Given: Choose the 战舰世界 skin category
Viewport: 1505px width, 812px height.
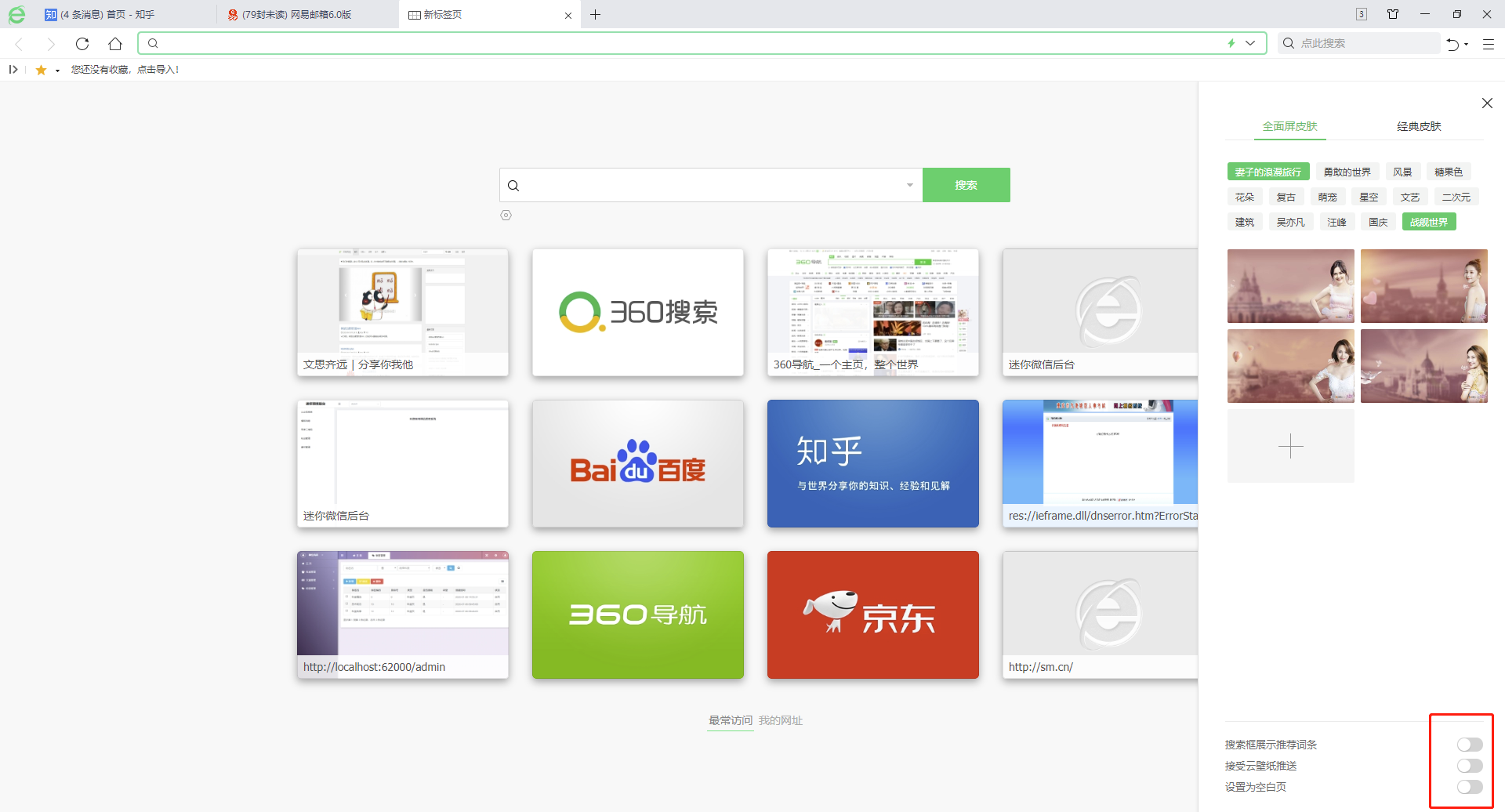Looking at the screenshot, I should [1429, 222].
